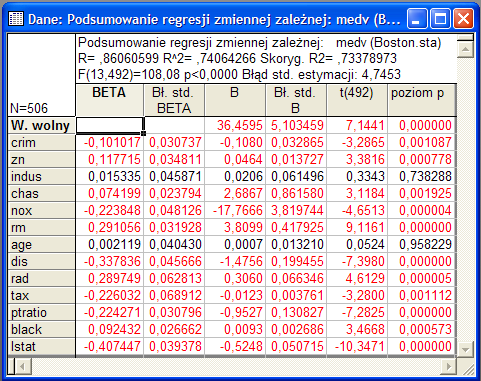This screenshot has width=481, height=381.
Task: Click nox t value -4,6513
Action: (x=357, y=211)
